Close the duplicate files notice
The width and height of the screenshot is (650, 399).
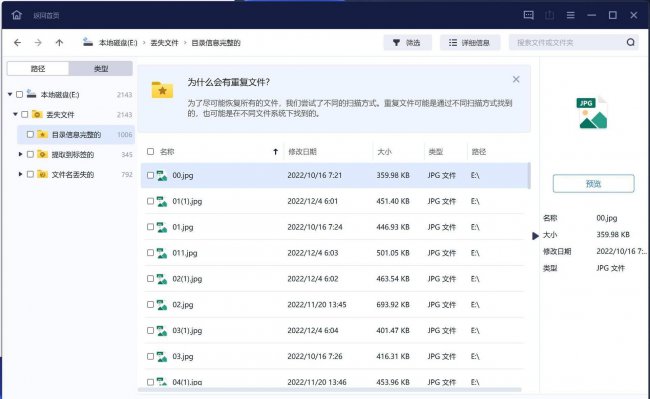click(516, 79)
